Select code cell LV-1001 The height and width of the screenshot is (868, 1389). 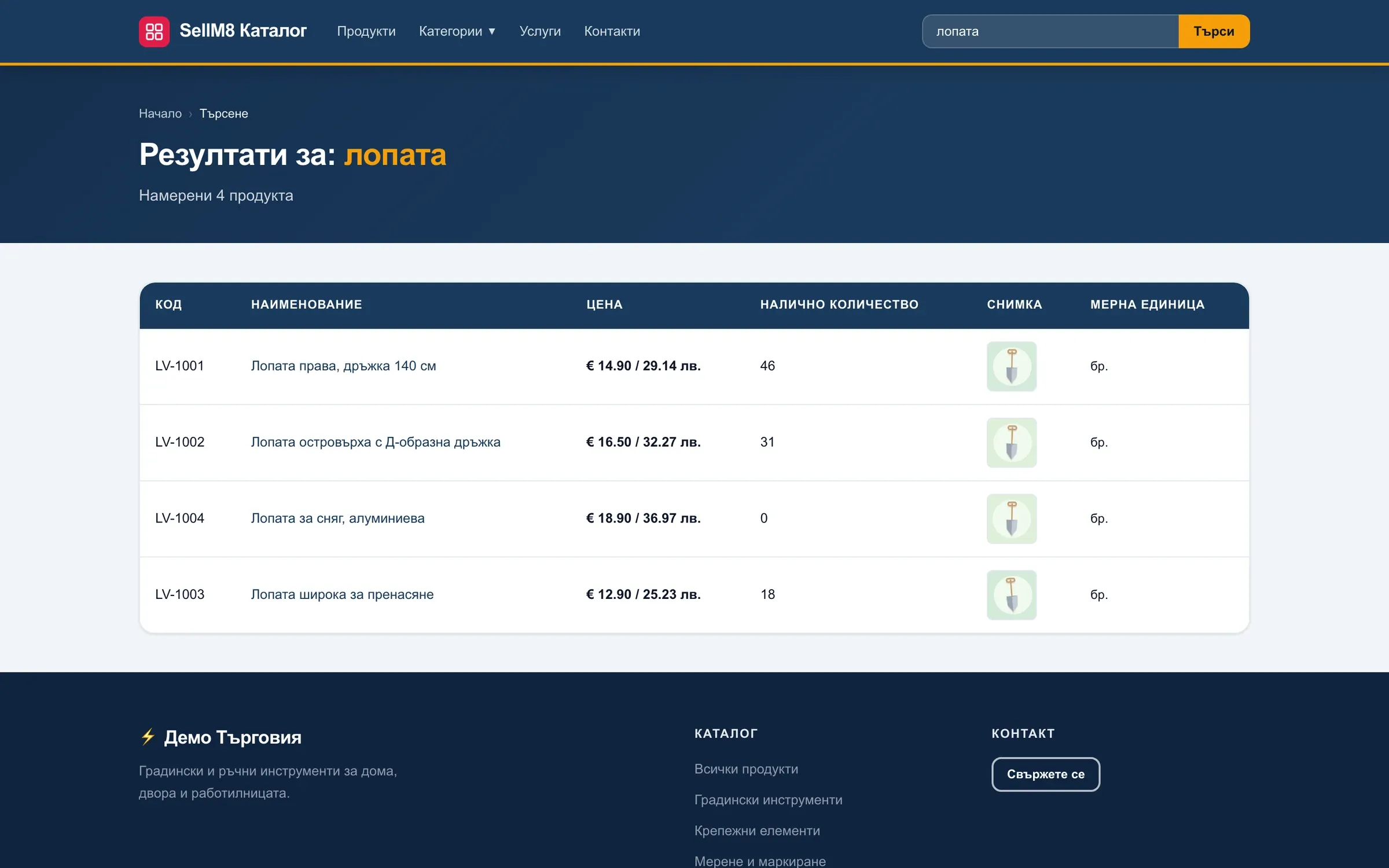(x=179, y=366)
